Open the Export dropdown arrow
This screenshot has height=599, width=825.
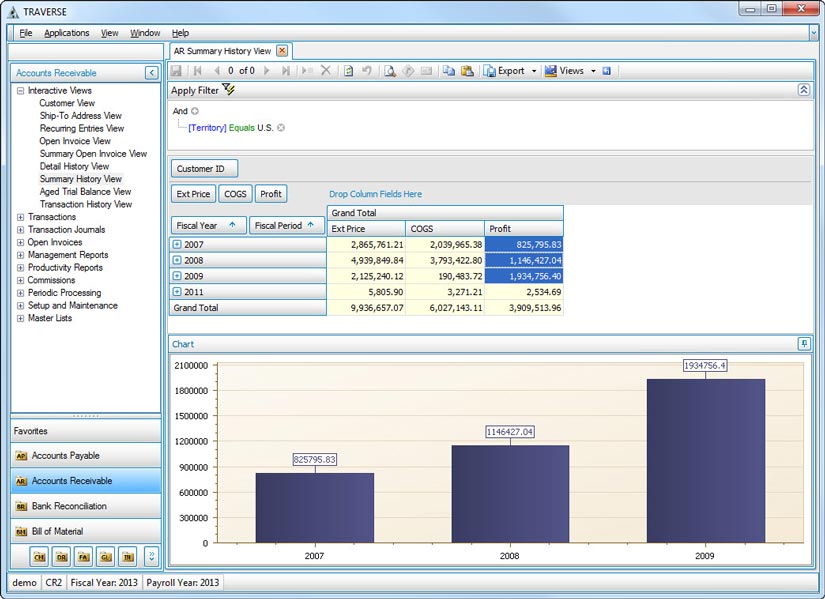[x=534, y=71]
